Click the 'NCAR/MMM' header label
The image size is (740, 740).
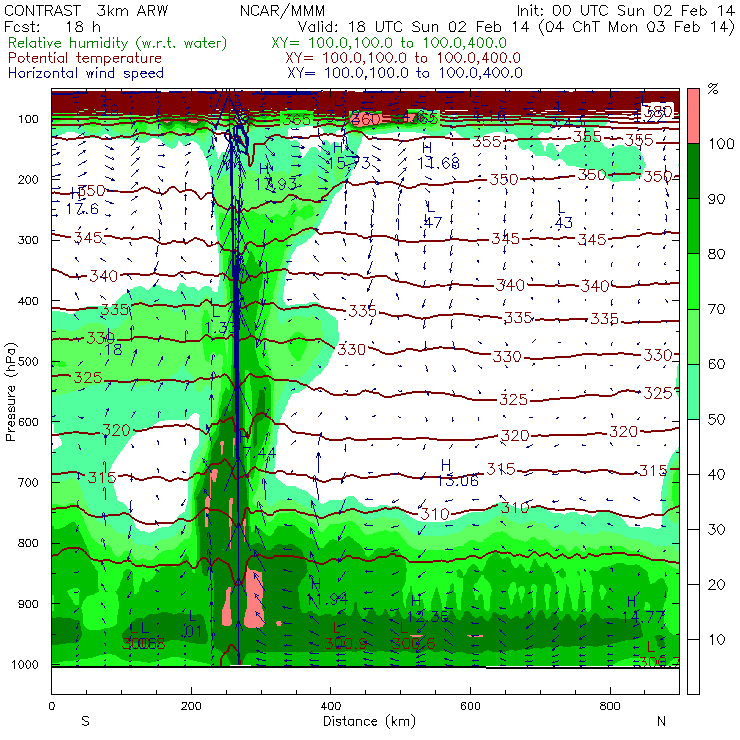tap(282, 10)
